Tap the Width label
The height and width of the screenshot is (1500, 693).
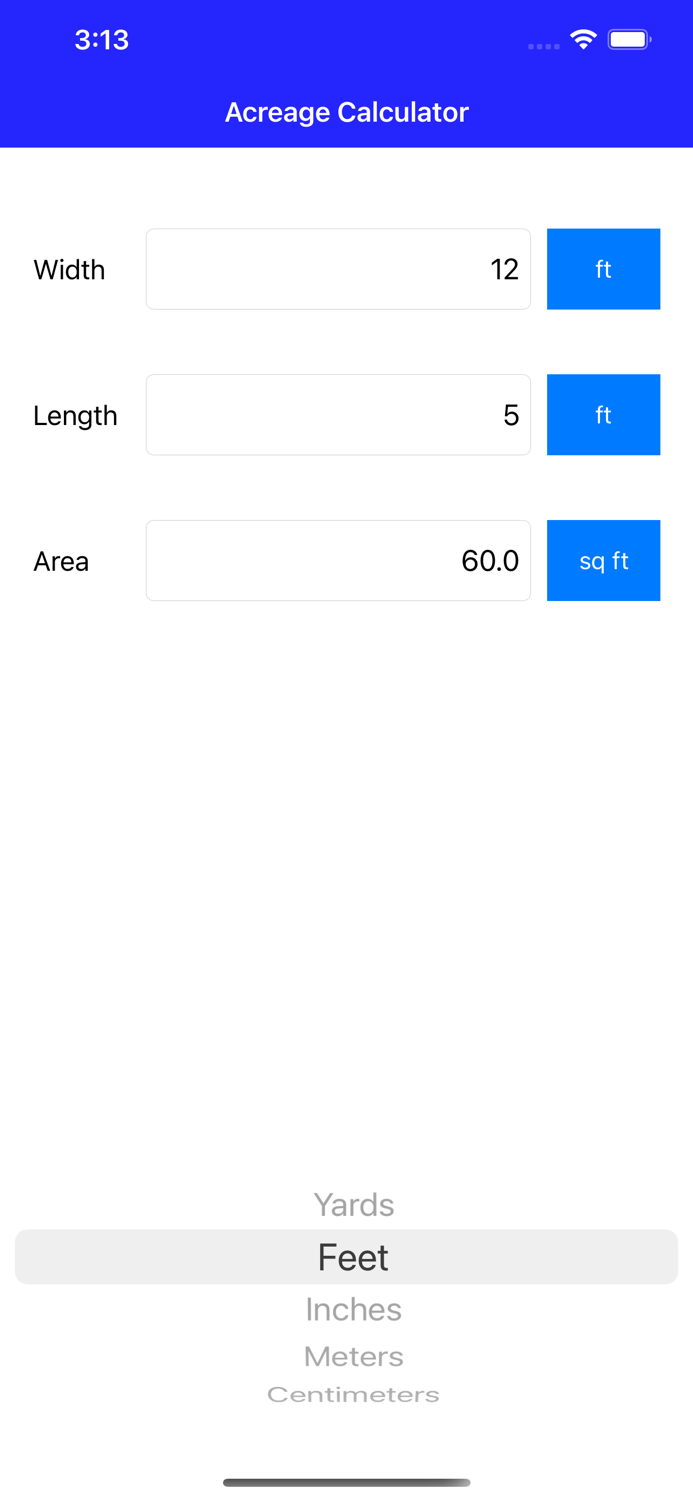(69, 269)
